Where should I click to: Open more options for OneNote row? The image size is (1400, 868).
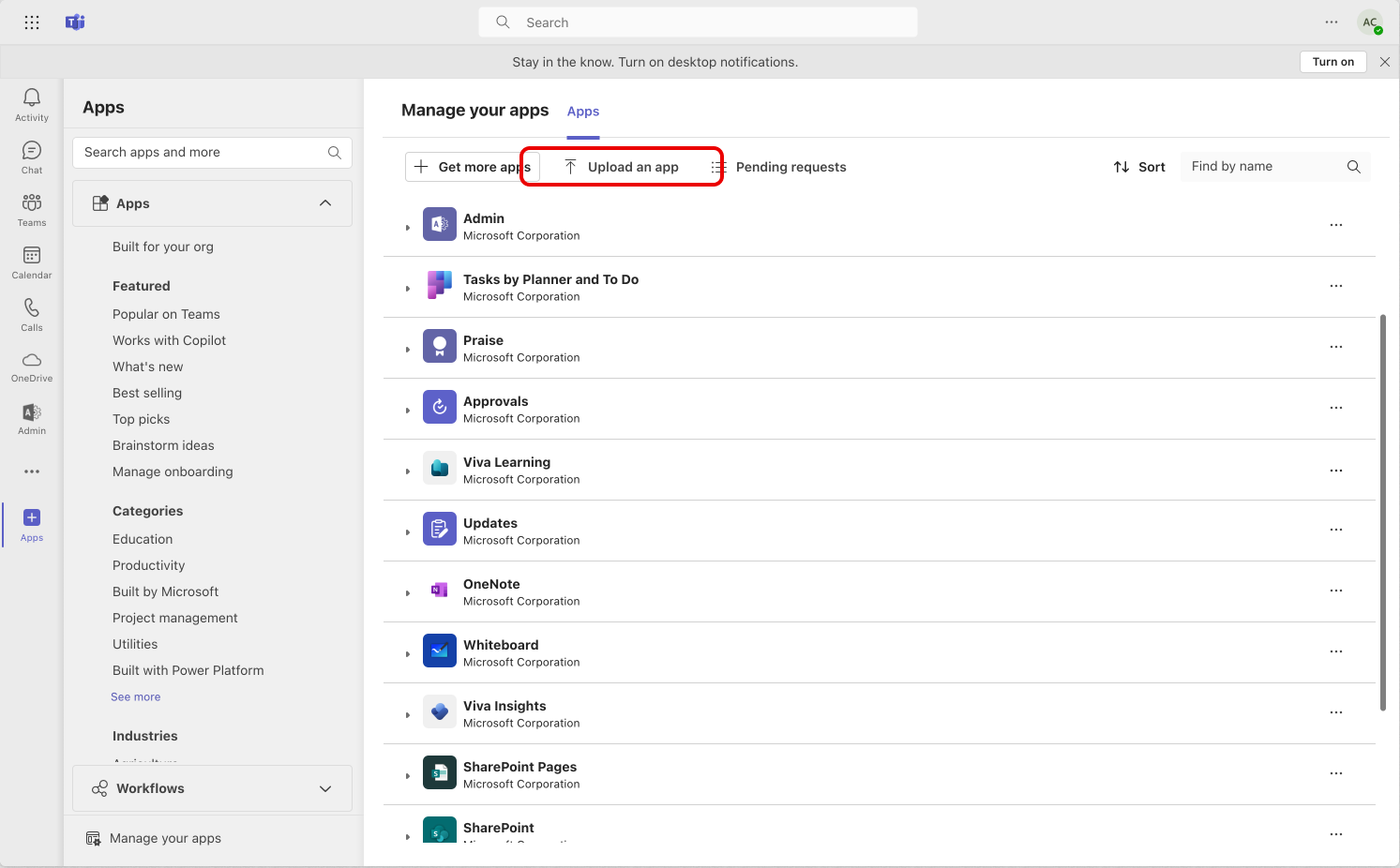[x=1336, y=591]
